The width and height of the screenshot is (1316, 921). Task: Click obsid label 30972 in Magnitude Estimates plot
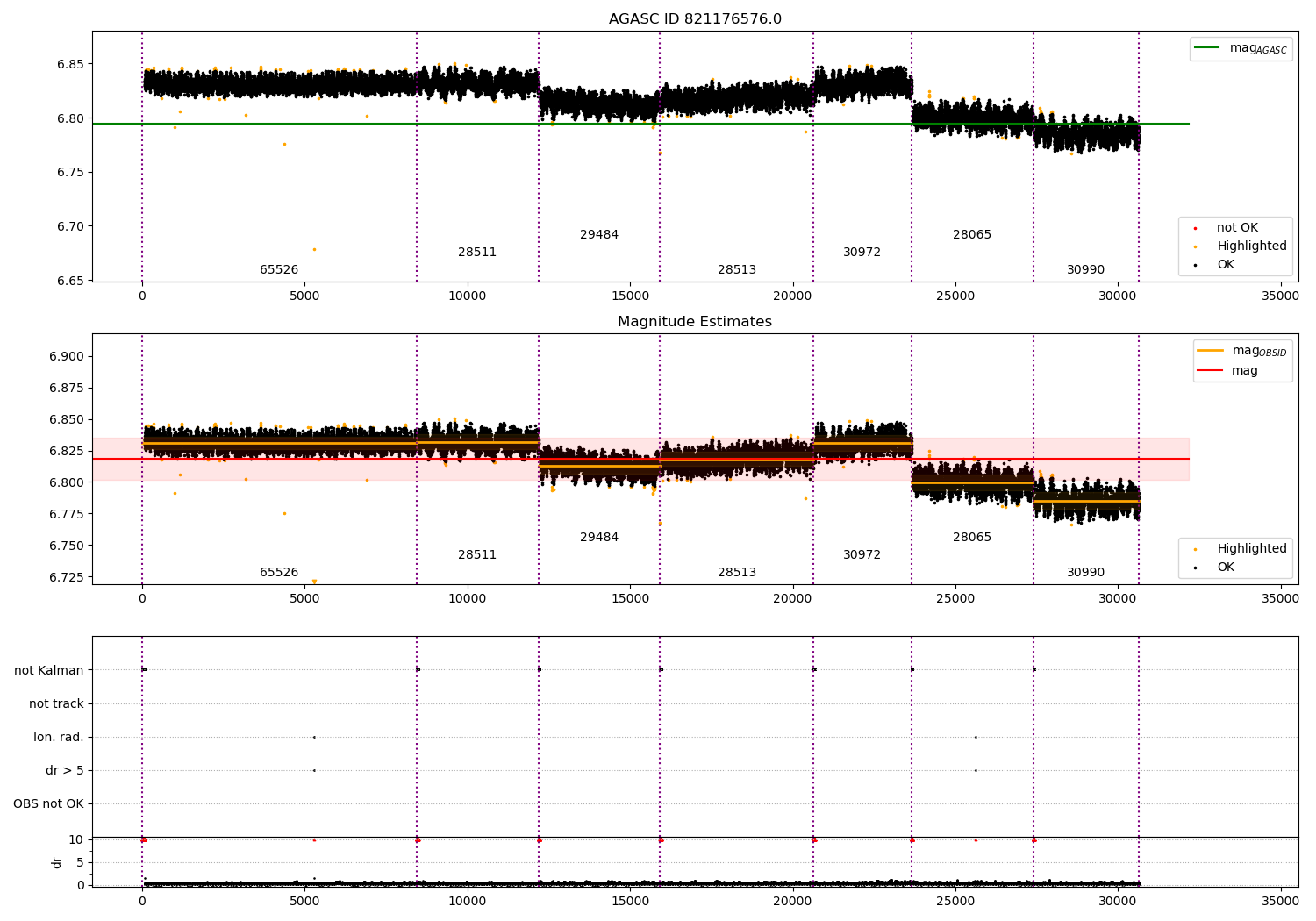(x=862, y=555)
